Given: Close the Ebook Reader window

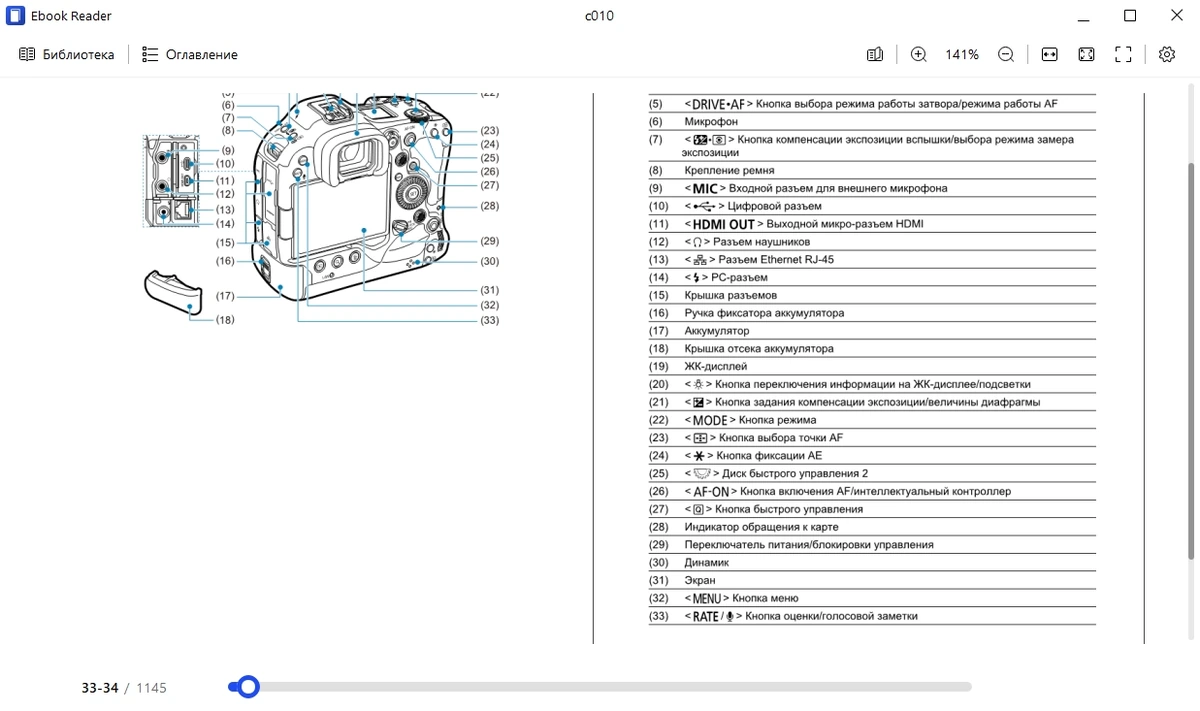Looking at the screenshot, I should pyautogui.click(x=1176, y=16).
